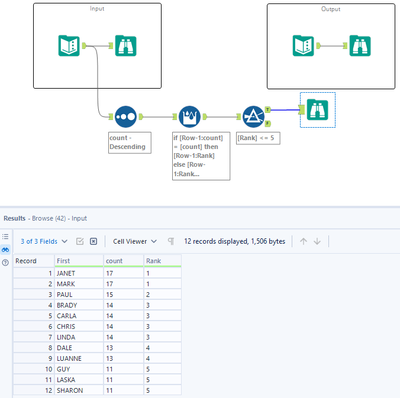Click the Filter tool False output anchor
This screenshot has height=398, width=400.
(268, 124)
